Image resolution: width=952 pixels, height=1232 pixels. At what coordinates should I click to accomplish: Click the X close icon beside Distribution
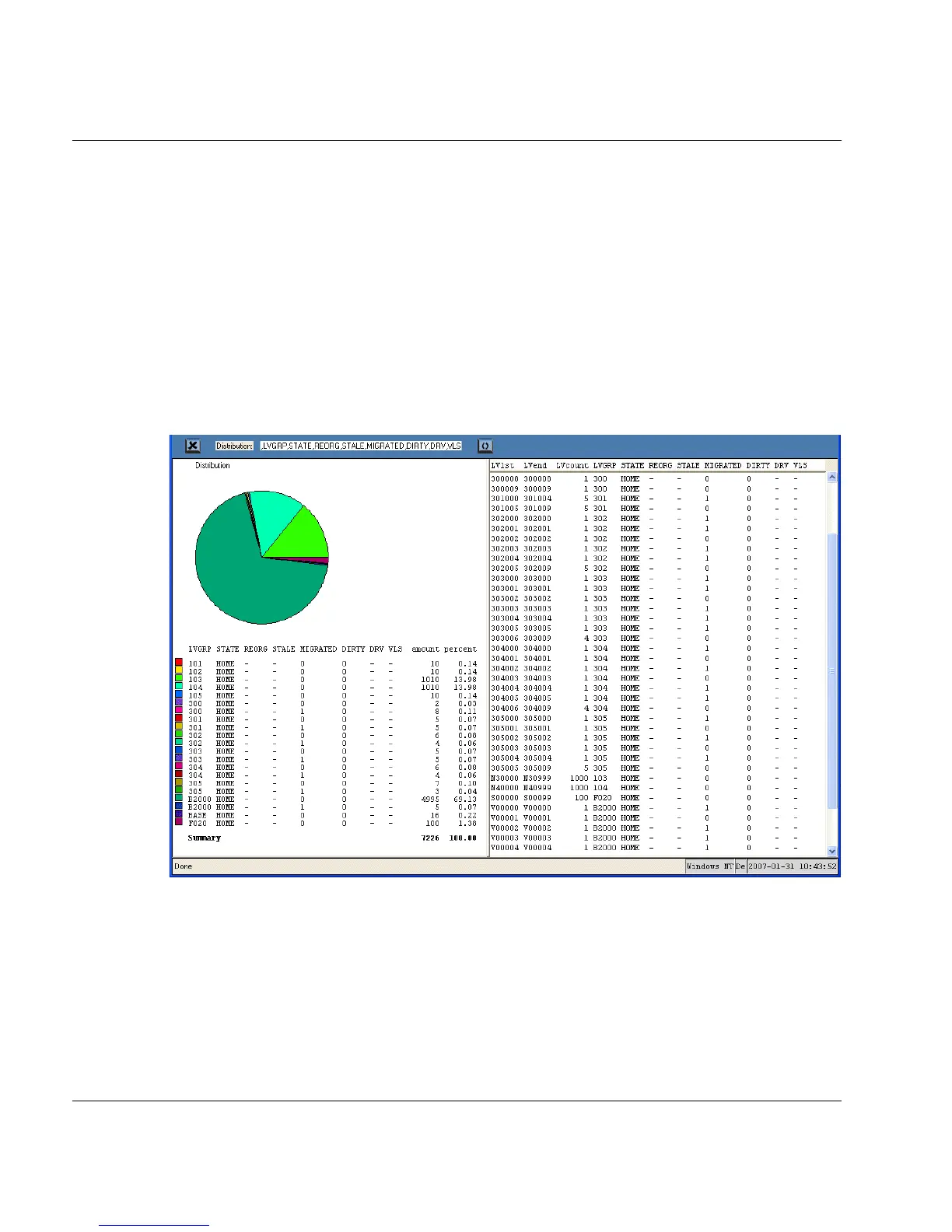pos(193,446)
